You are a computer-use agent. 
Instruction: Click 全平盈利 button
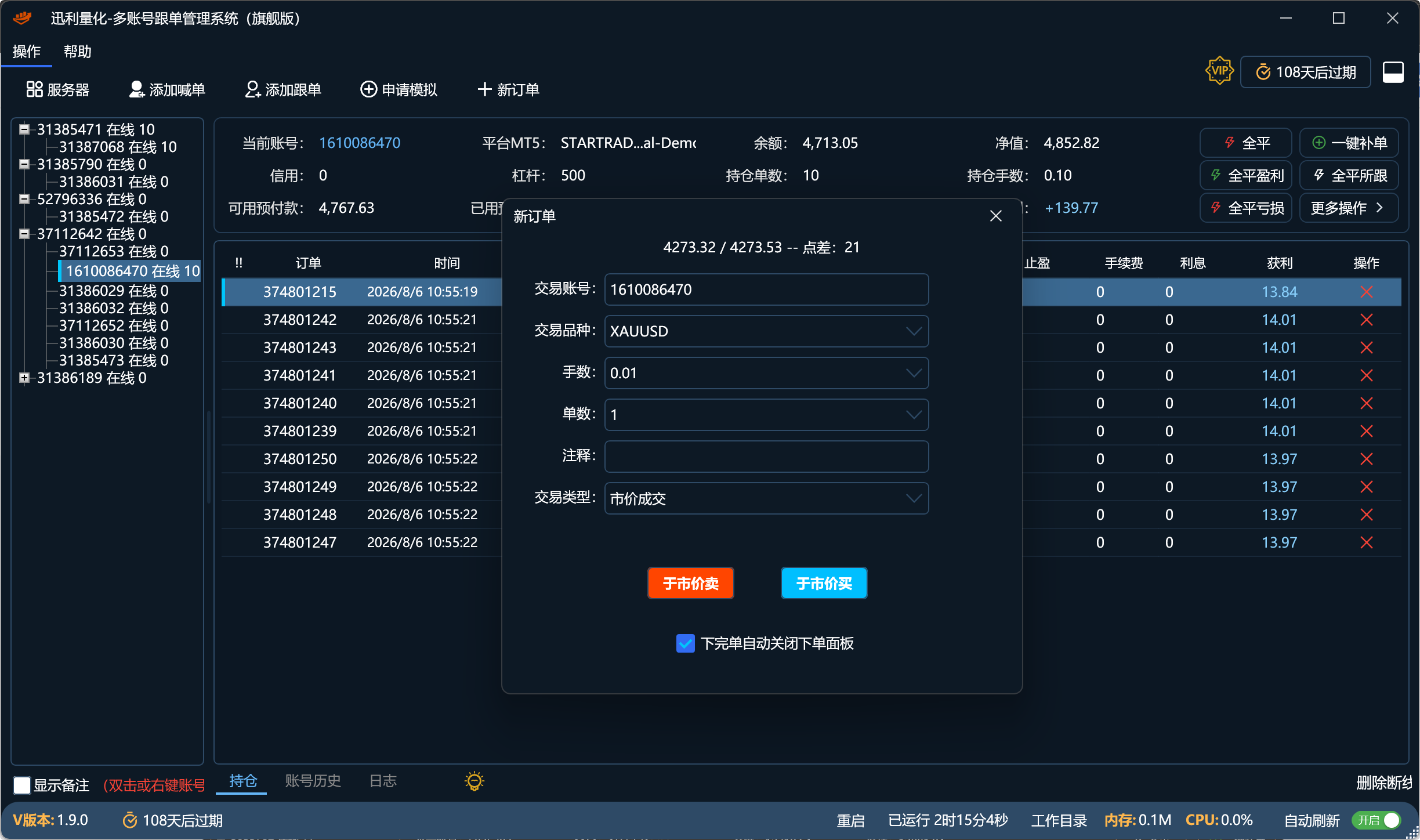(x=1245, y=175)
